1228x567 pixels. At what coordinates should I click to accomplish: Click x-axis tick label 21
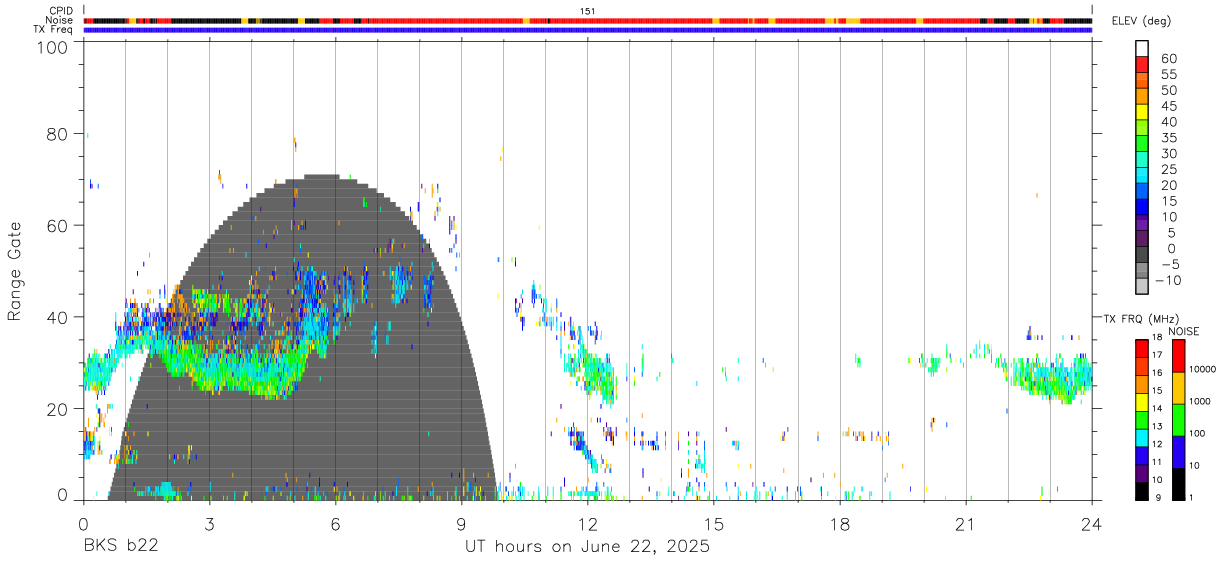pyautogui.click(x=965, y=523)
